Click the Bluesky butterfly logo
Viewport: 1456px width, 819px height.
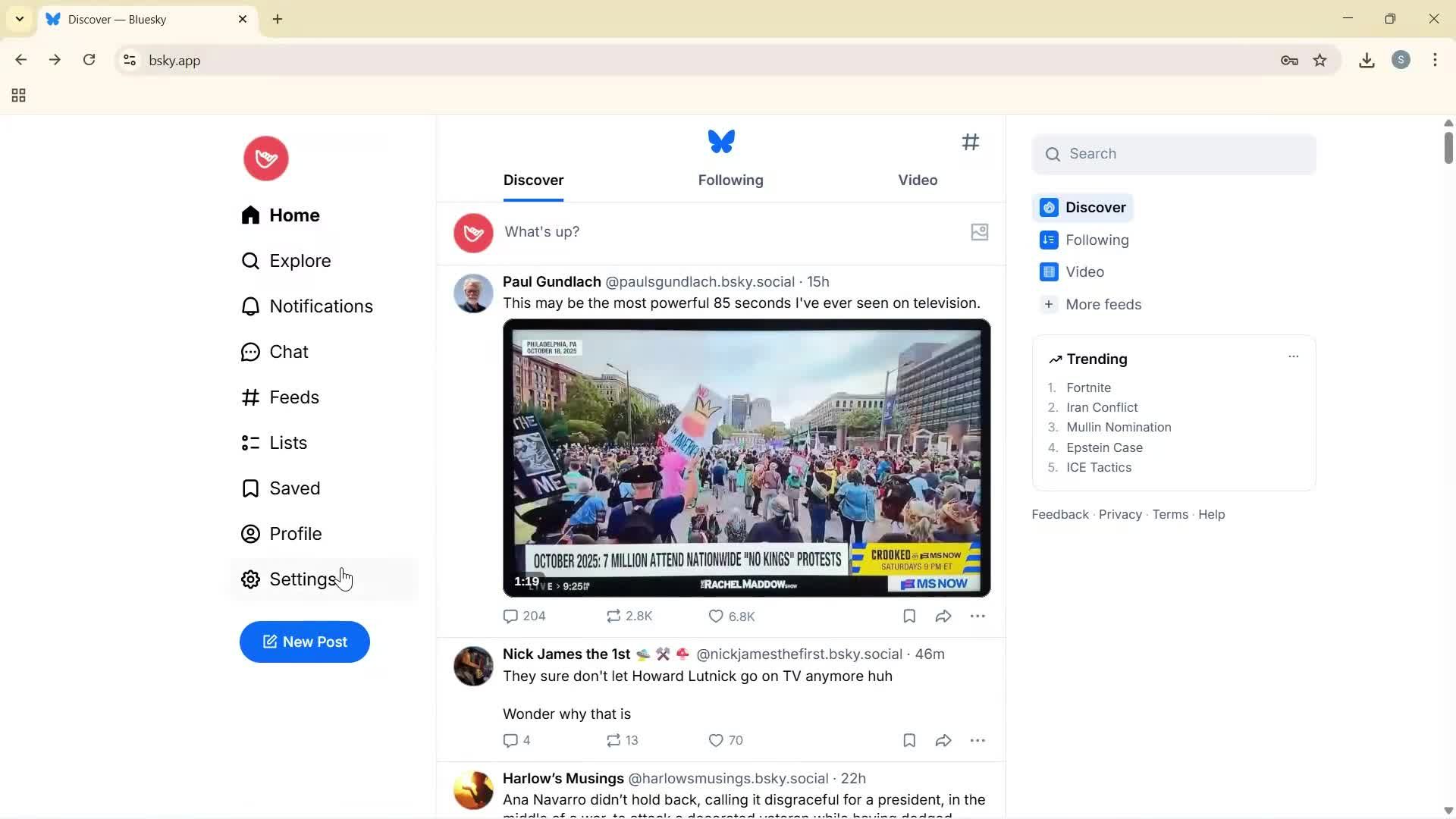pos(720,141)
